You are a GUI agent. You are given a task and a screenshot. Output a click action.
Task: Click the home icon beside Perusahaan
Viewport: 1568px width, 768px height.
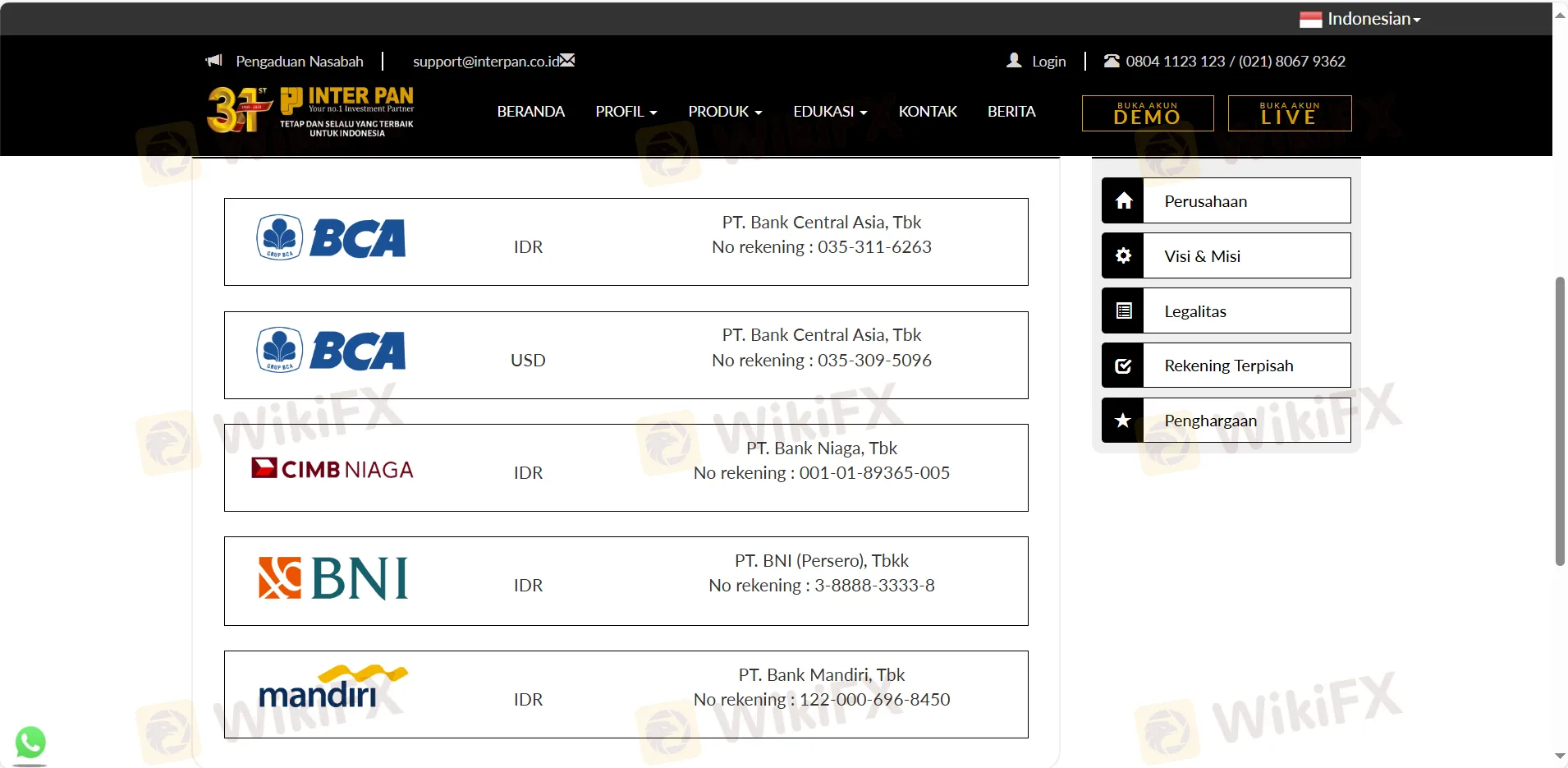1123,200
